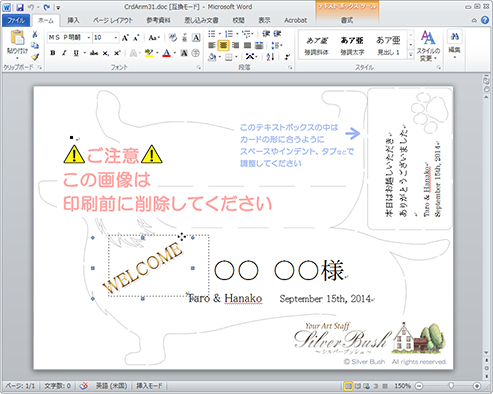This screenshot has width=493, height=394.
Task: Select the Format Painter brush icon
Action: click(x=35, y=57)
